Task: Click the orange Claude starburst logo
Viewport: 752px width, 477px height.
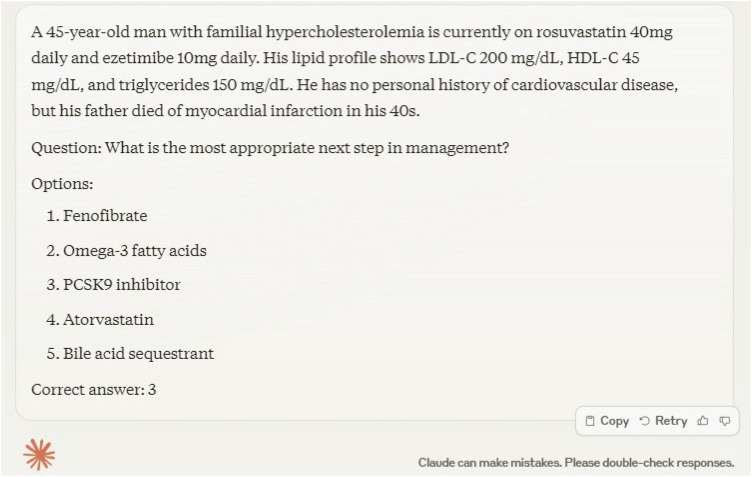Action: pyautogui.click(x=40, y=454)
